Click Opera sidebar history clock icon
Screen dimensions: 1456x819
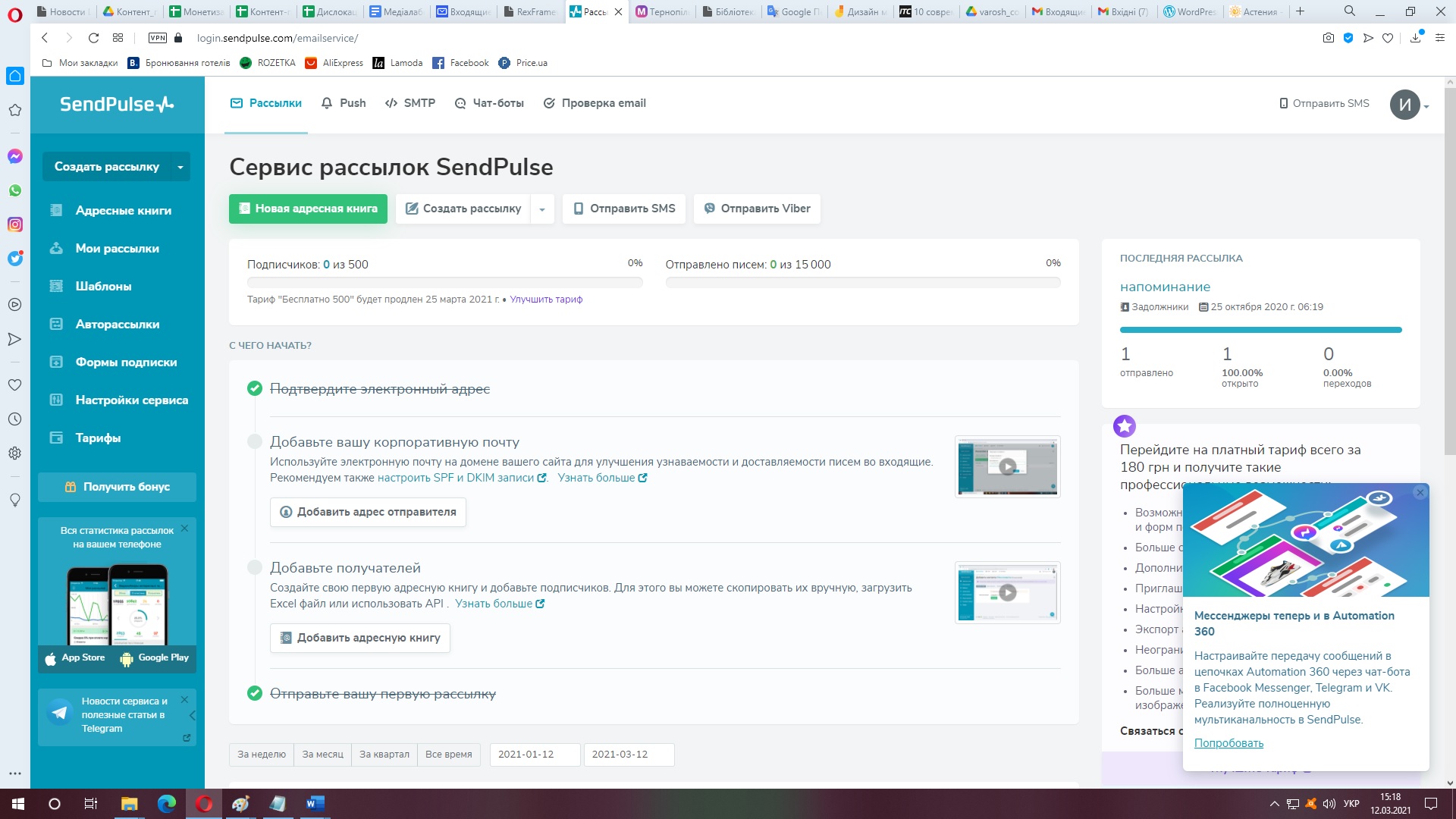14,419
